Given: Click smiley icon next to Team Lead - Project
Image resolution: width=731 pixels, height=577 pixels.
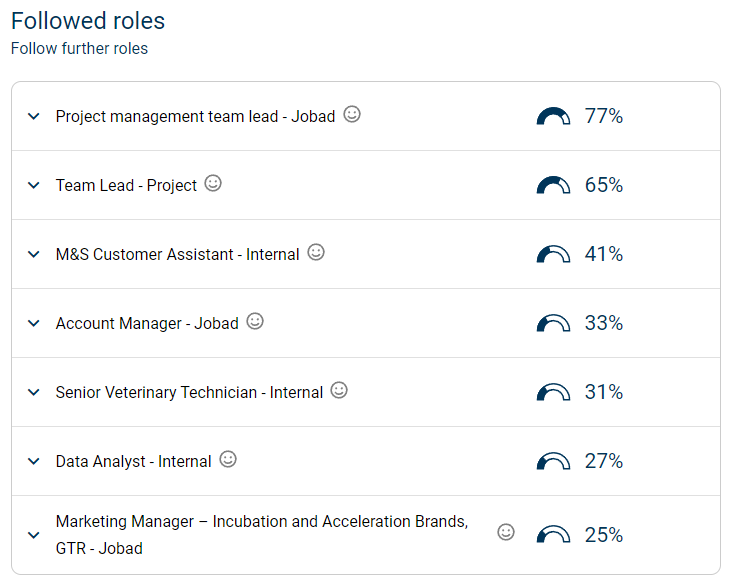Looking at the screenshot, I should click(213, 184).
